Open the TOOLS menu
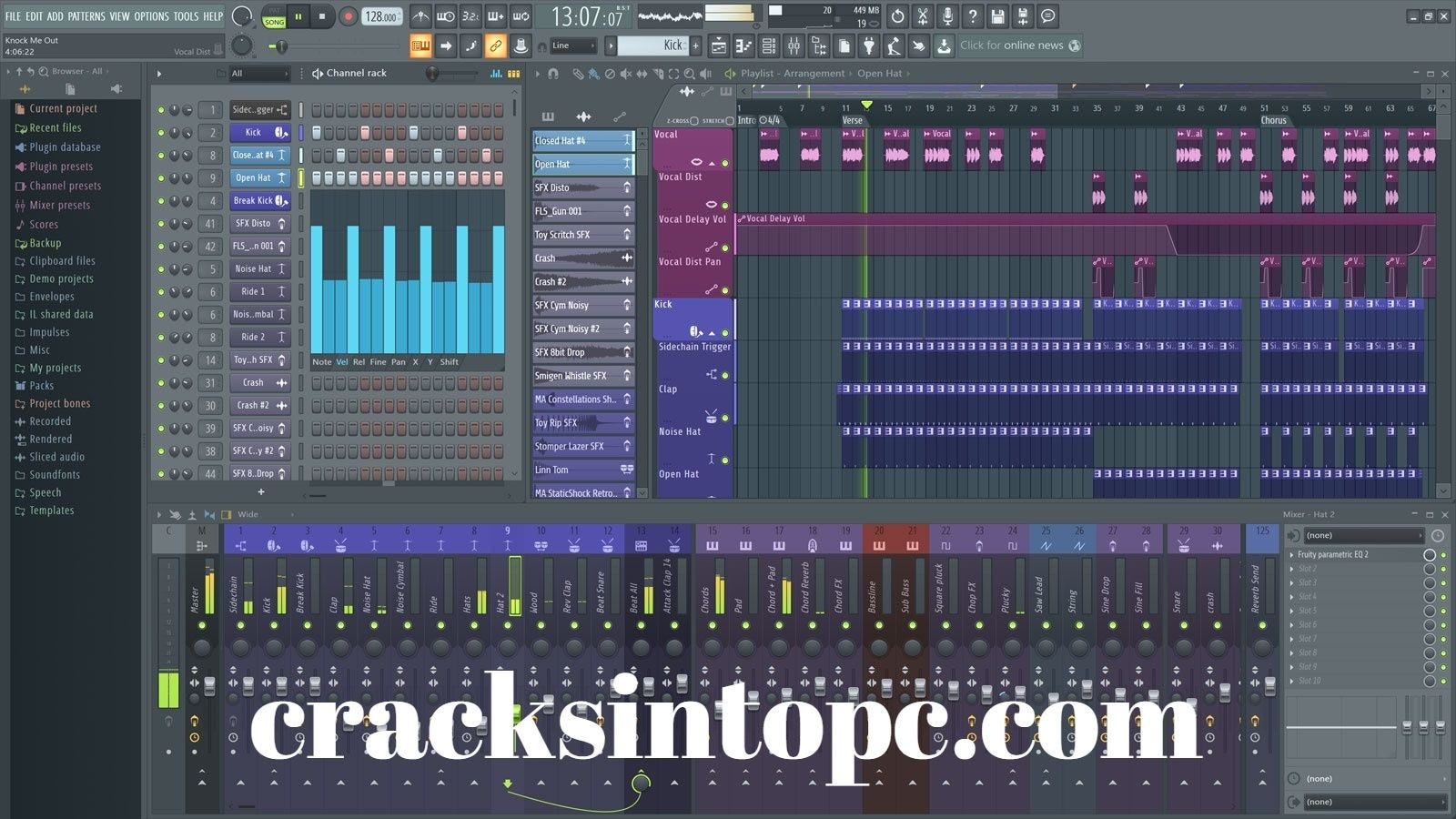The image size is (1456, 819). pyautogui.click(x=186, y=16)
